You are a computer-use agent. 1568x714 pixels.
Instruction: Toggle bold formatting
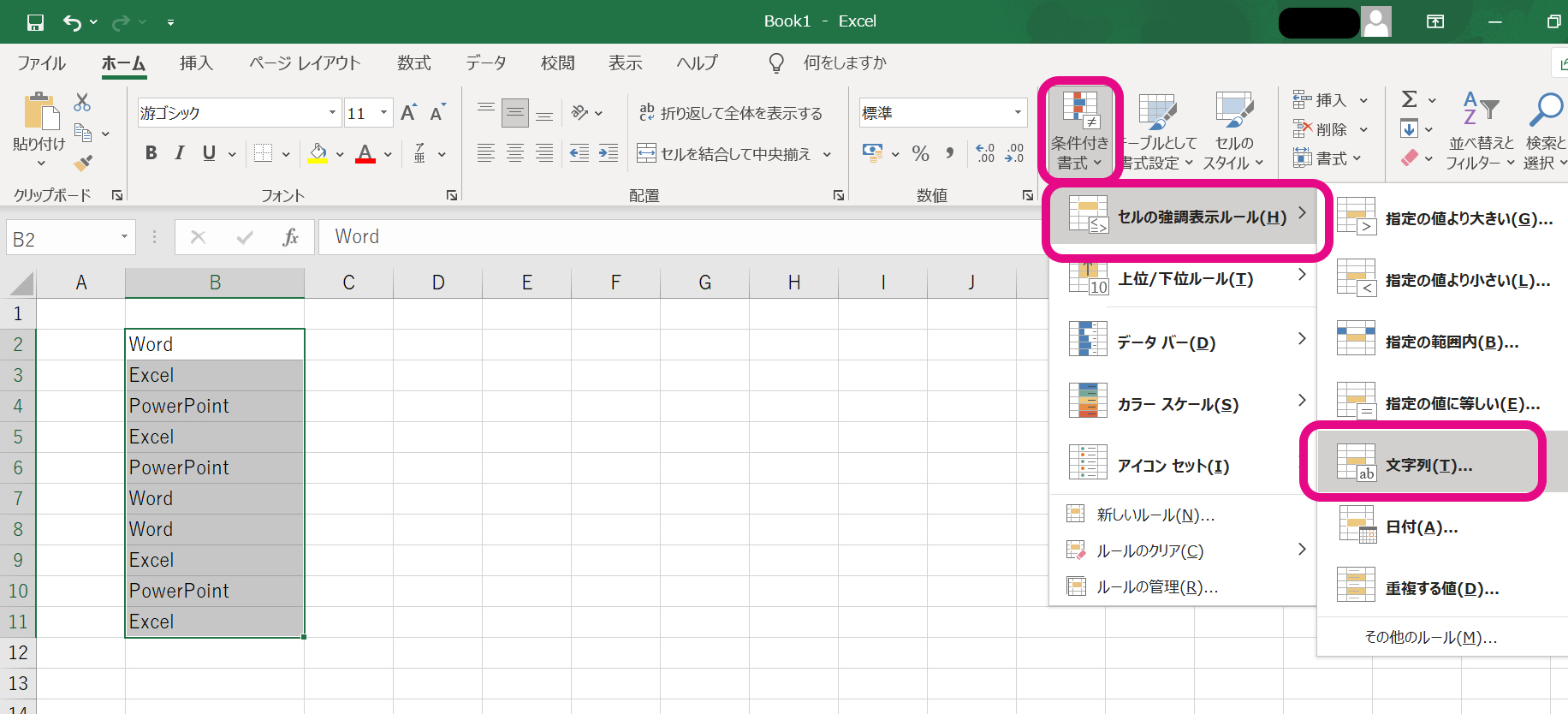click(151, 153)
